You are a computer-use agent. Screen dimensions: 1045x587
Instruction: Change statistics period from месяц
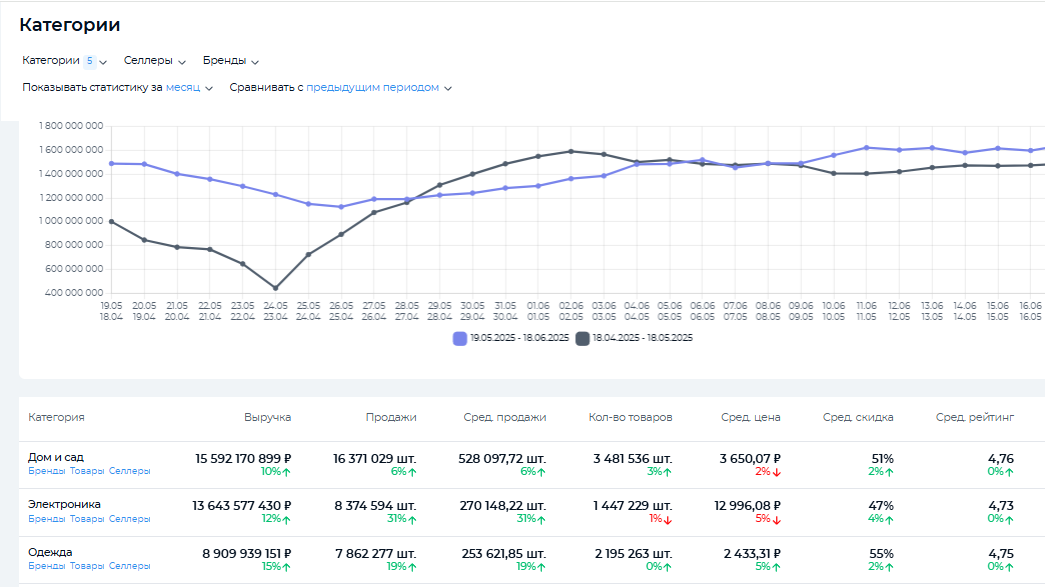click(x=189, y=88)
